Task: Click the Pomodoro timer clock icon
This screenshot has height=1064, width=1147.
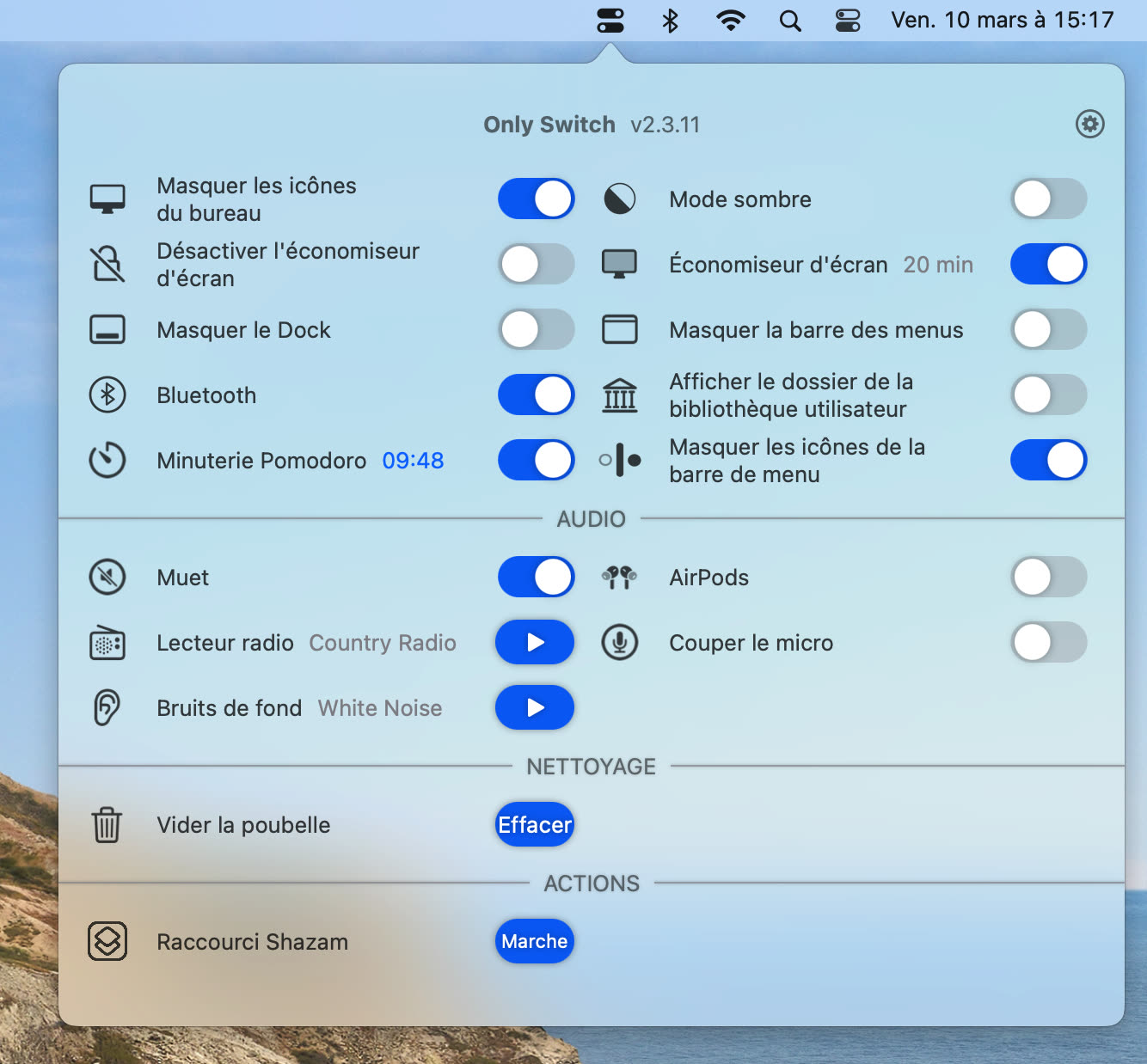Action: 107,460
